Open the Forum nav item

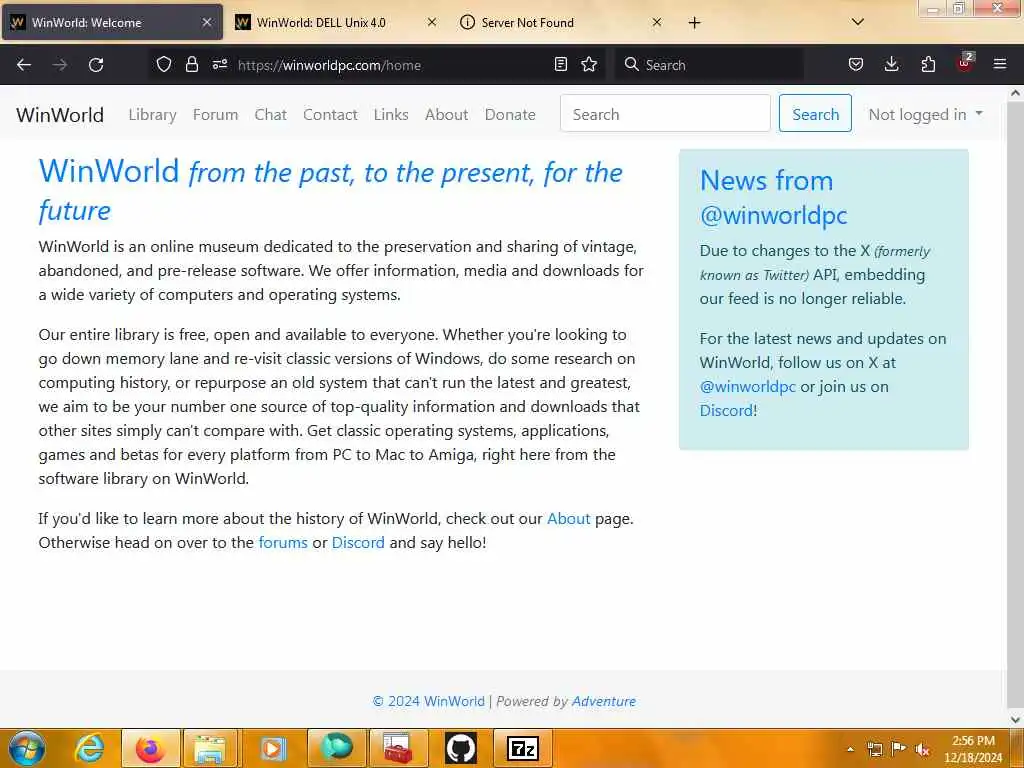[216, 115]
